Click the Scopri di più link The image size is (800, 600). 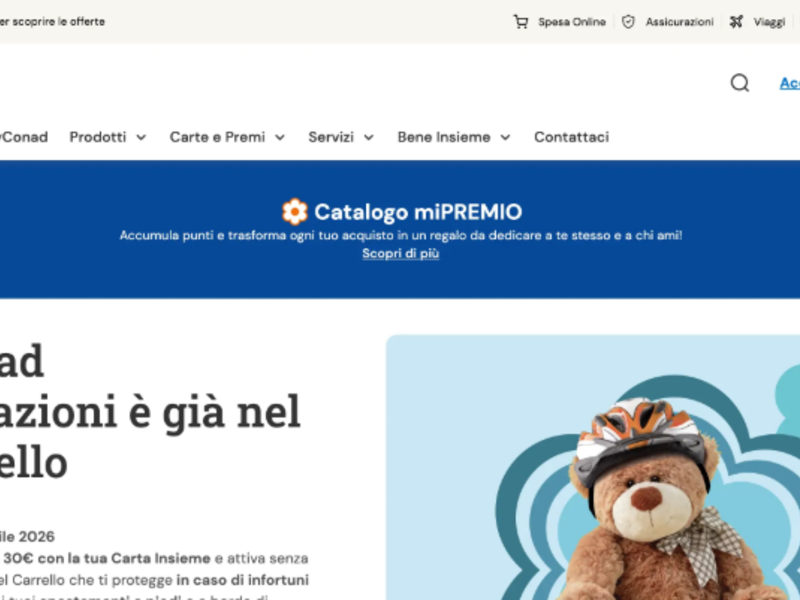tap(400, 254)
